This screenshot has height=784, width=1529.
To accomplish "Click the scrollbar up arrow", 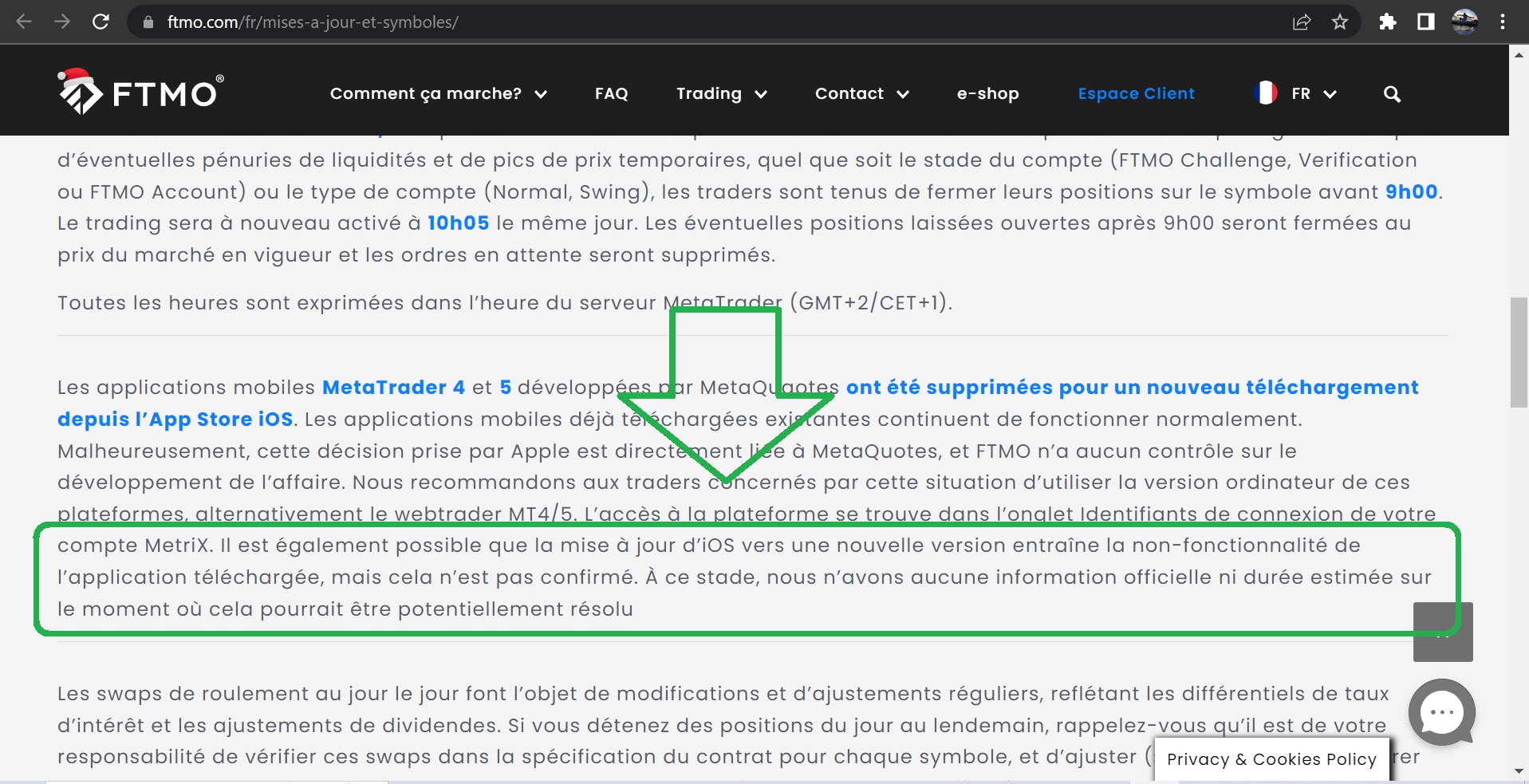I will pyautogui.click(x=1519, y=54).
